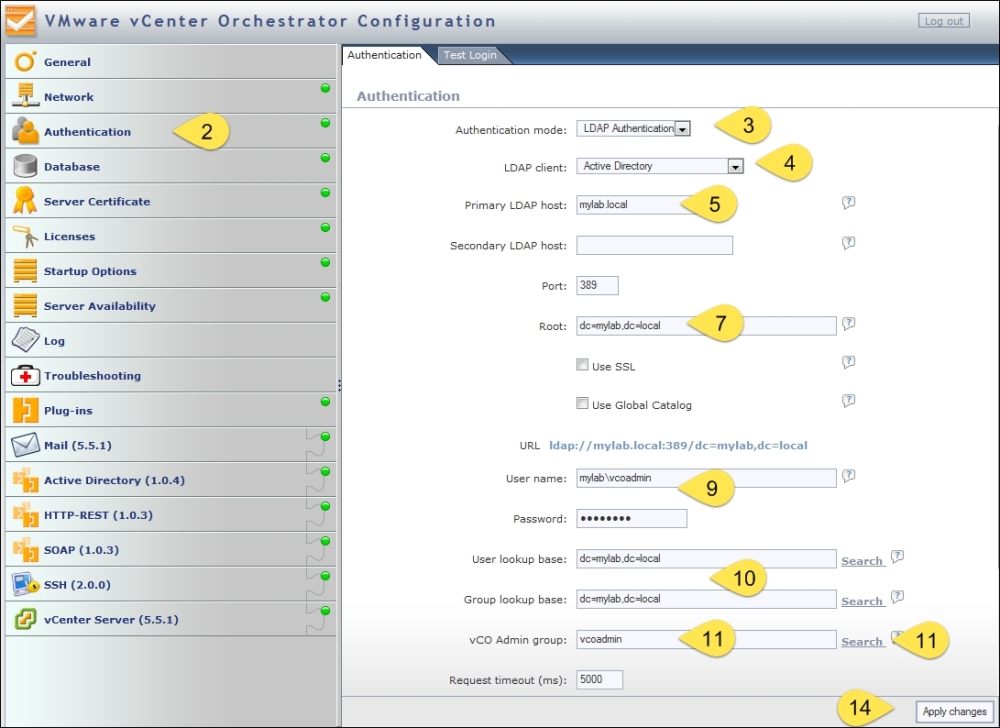Screen dimensions: 1000x728
Task: Click the General gear icon in sidebar
Action: [x=26, y=62]
